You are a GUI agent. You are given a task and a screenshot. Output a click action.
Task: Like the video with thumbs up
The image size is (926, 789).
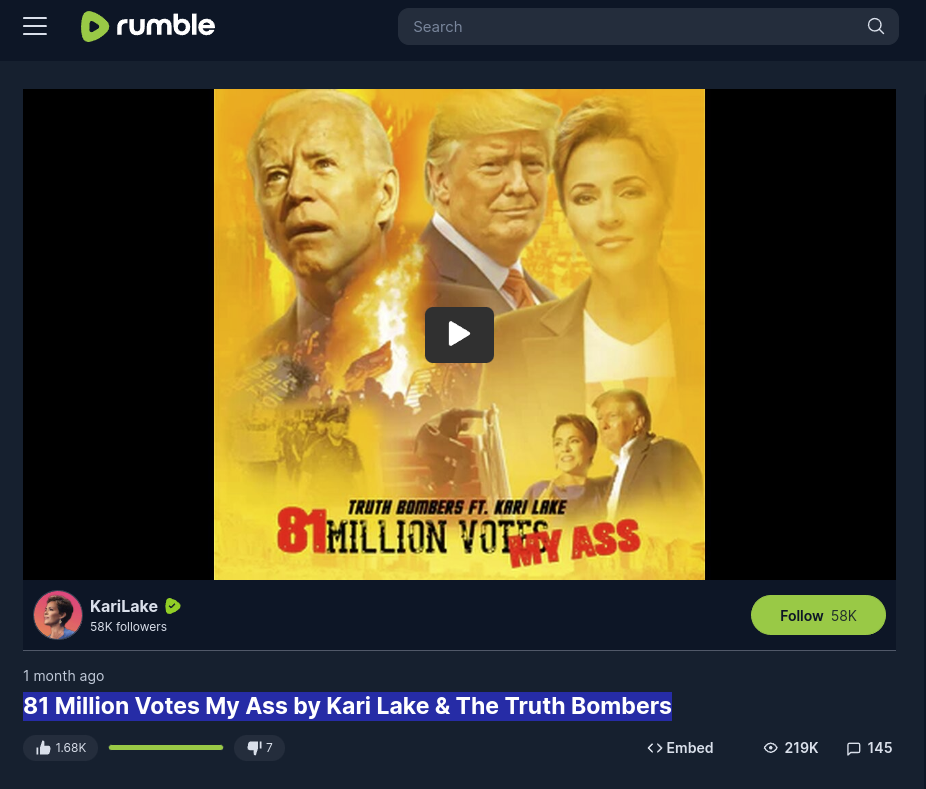pyautogui.click(x=60, y=748)
